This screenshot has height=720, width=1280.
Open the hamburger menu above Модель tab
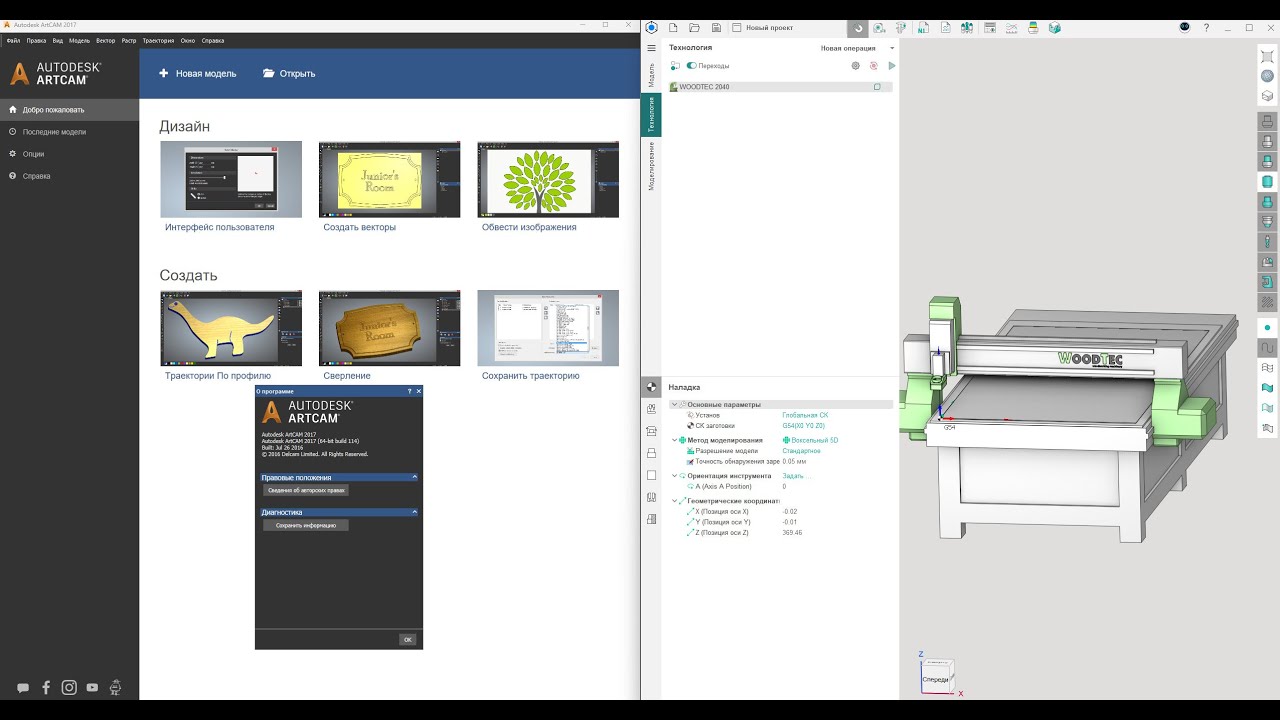point(651,48)
